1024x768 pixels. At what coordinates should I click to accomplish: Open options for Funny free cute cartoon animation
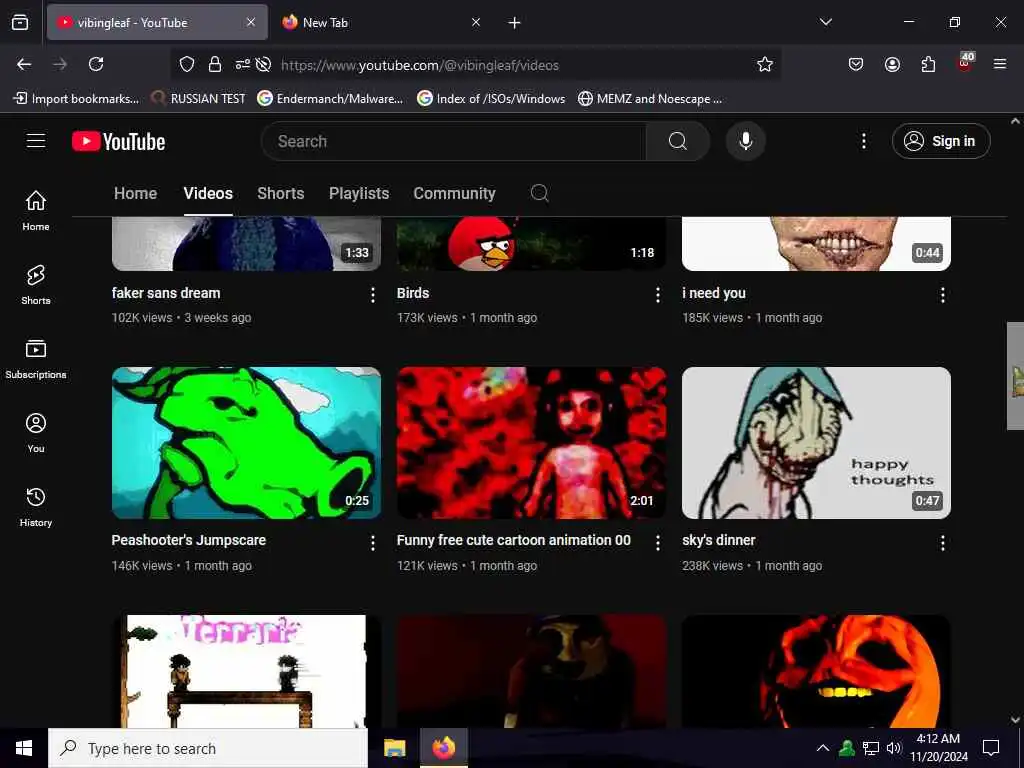coord(658,543)
